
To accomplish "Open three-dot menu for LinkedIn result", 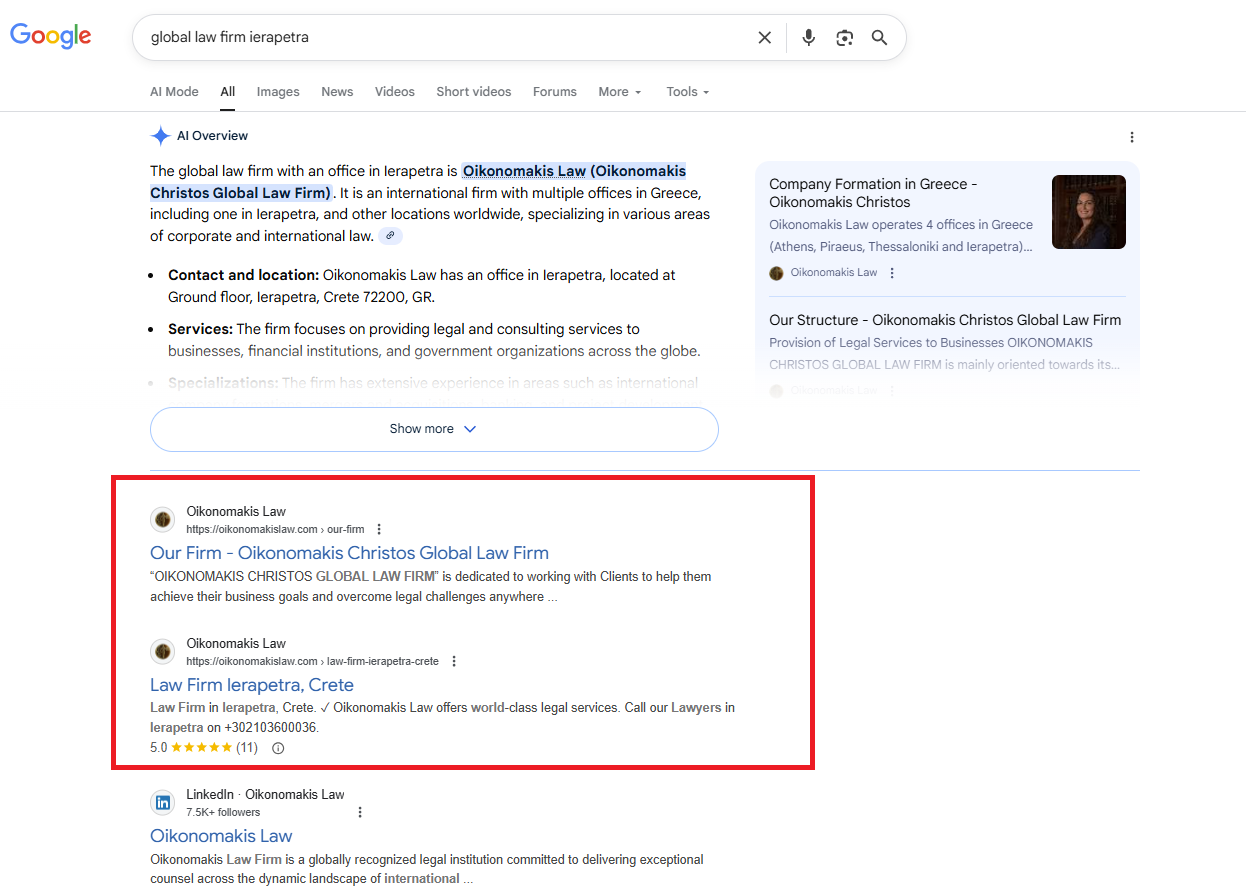I will pyautogui.click(x=360, y=812).
